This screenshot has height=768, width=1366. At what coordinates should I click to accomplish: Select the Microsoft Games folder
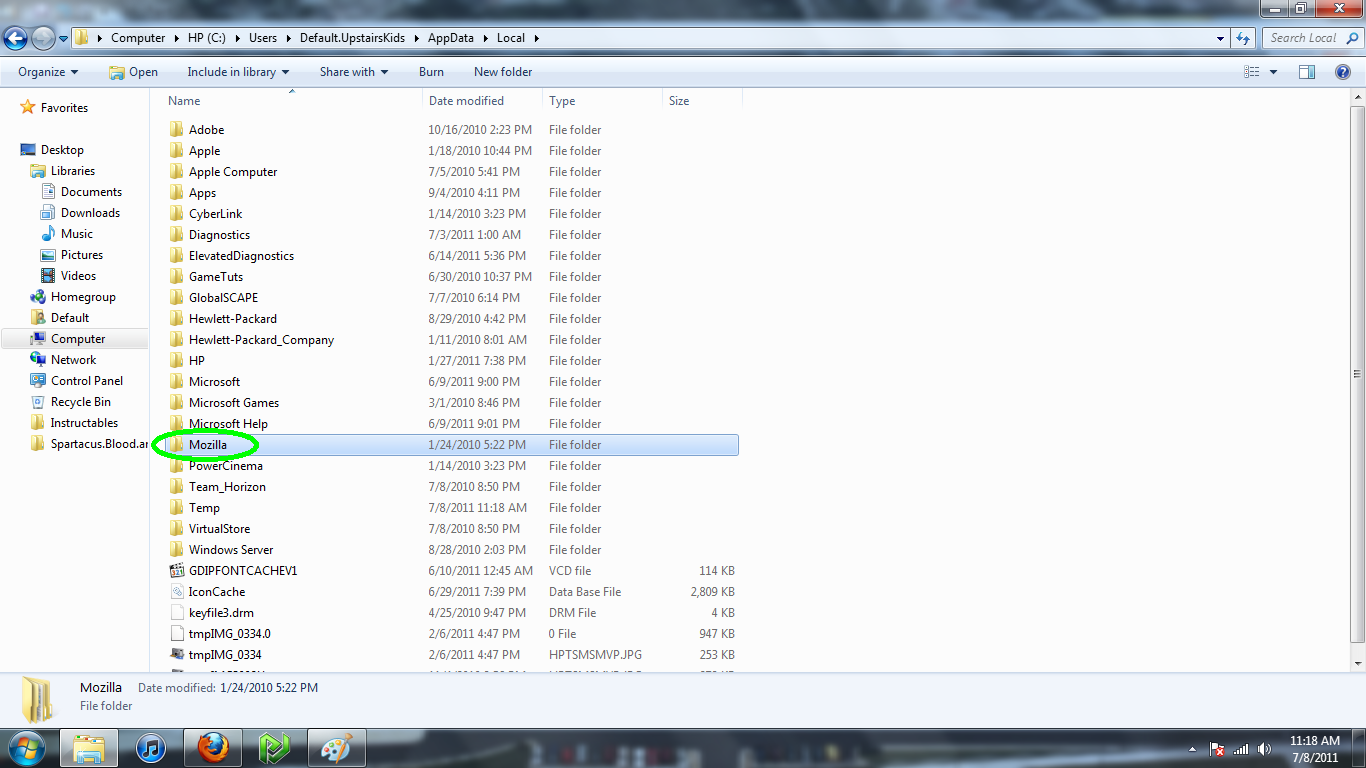[x=234, y=403]
